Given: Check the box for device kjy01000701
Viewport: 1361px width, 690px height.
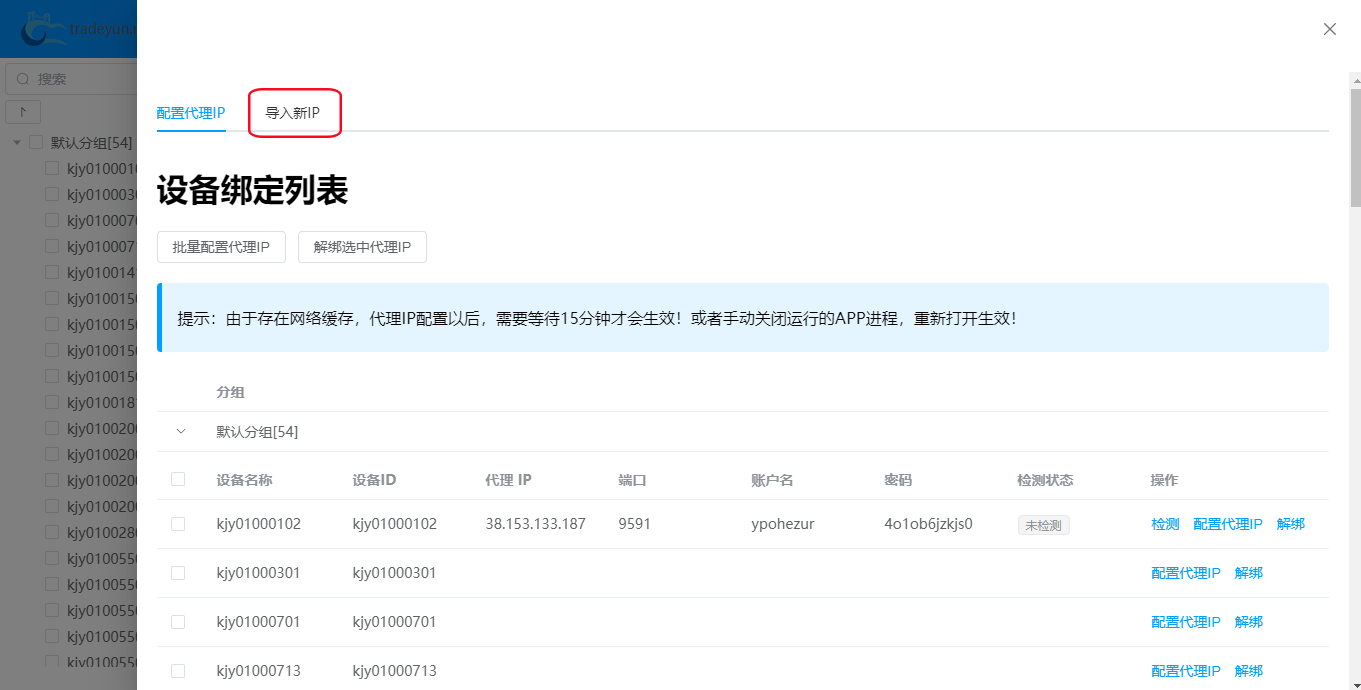Looking at the screenshot, I should click(178, 622).
